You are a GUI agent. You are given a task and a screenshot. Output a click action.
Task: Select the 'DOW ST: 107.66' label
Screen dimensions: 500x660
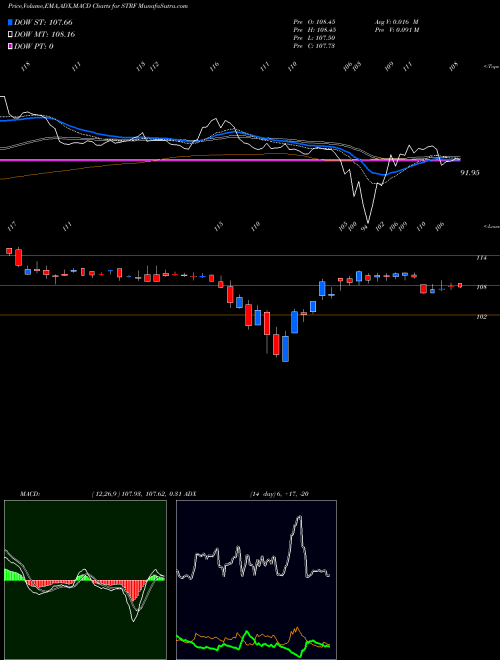click(x=43, y=22)
